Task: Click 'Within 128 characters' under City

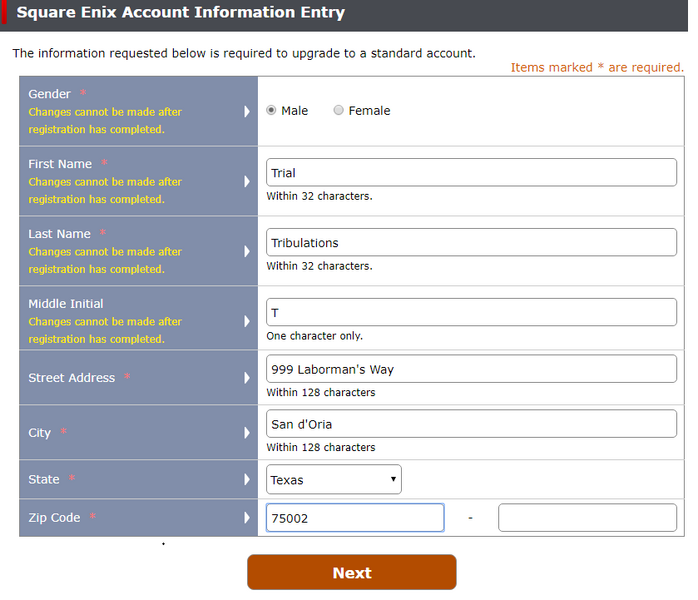Action: click(x=321, y=447)
